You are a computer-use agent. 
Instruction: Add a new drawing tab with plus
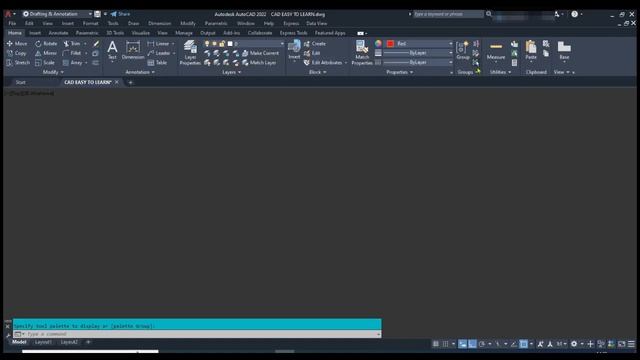pyautogui.click(x=131, y=82)
